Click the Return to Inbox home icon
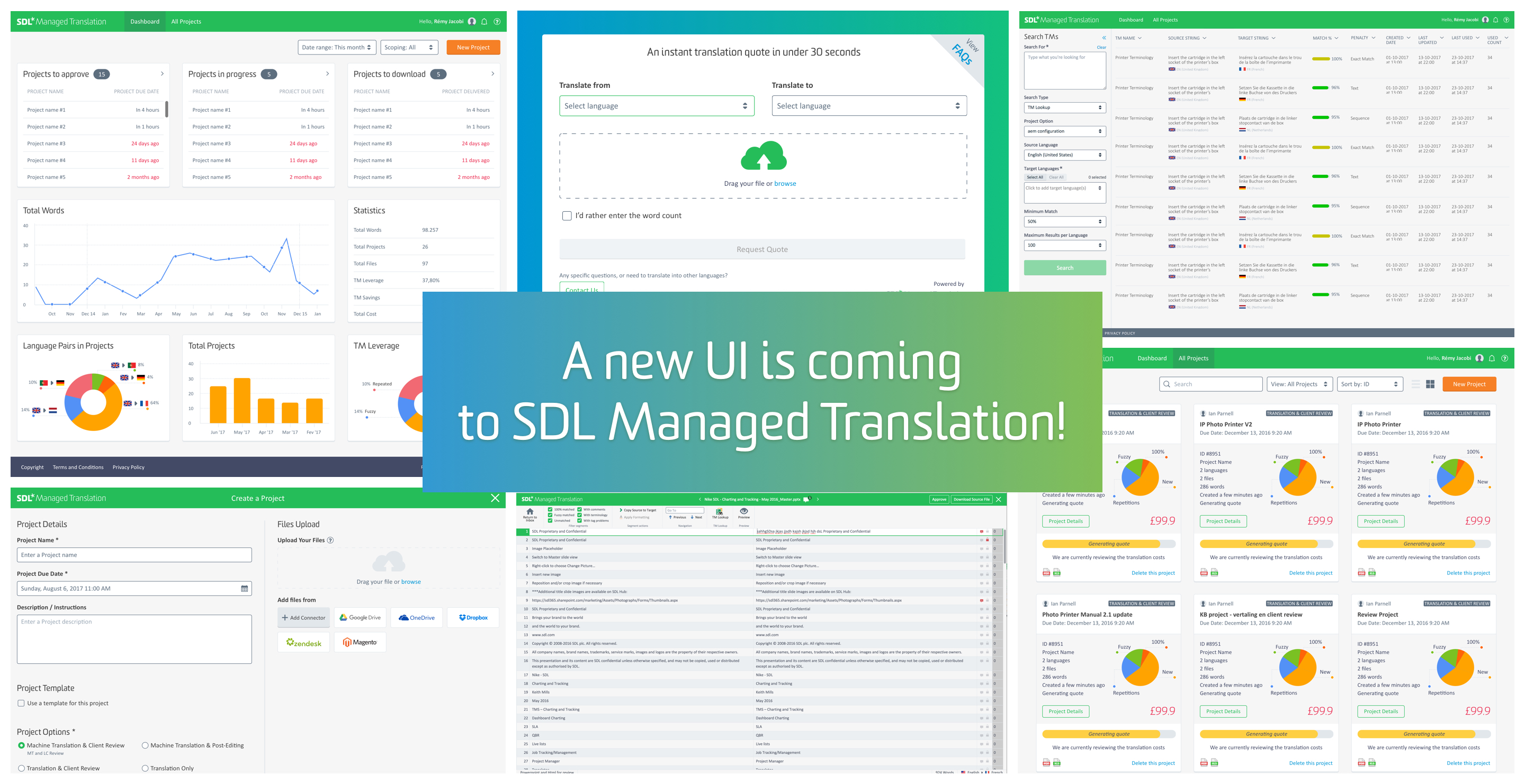 pyautogui.click(x=530, y=512)
